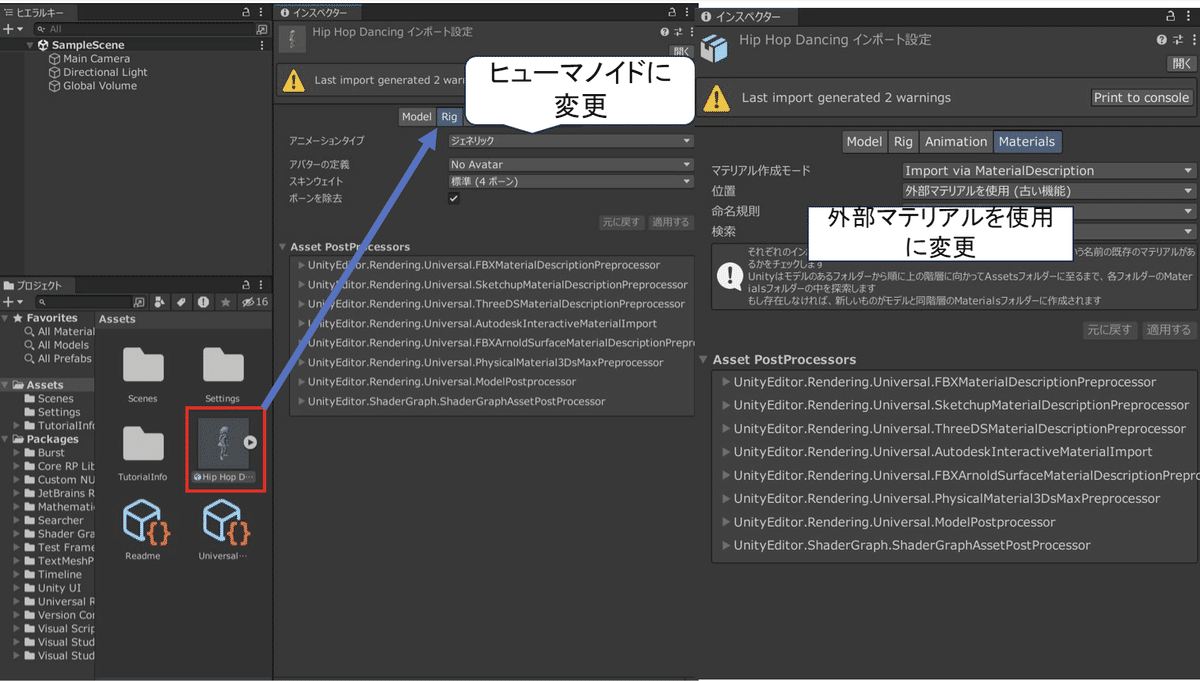1200x681 pixels.
Task: Click the plus create button in the Project panel
Action: 10,301
